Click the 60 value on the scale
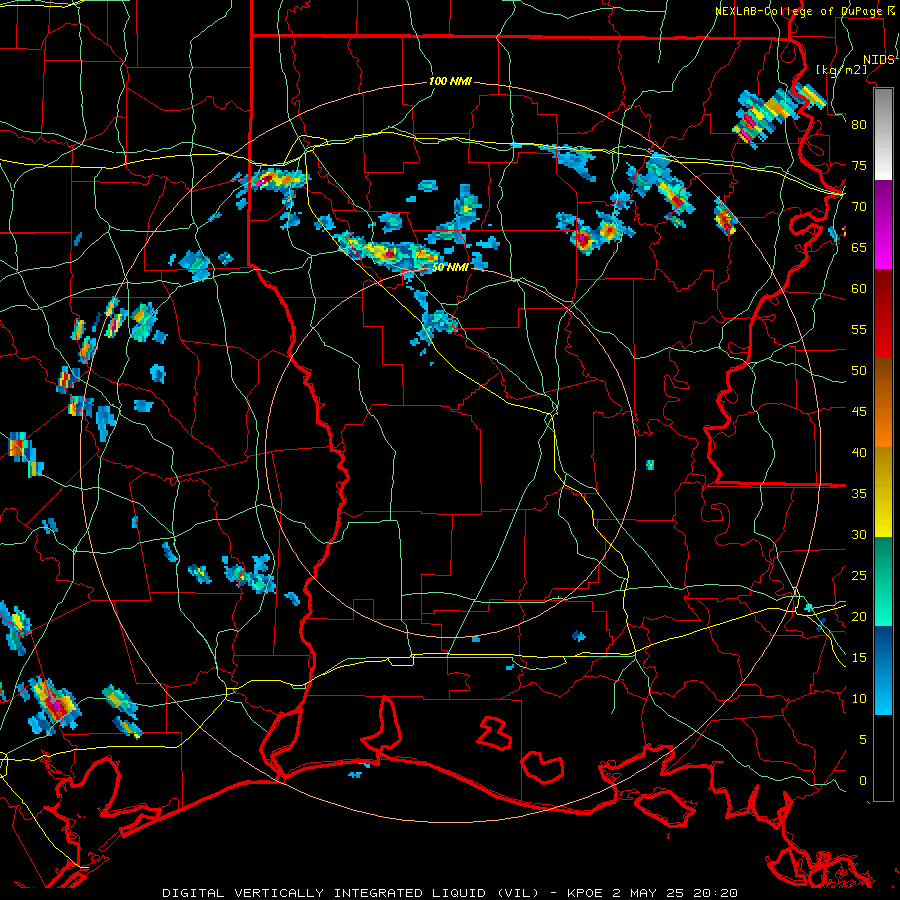 (x=859, y=289)
